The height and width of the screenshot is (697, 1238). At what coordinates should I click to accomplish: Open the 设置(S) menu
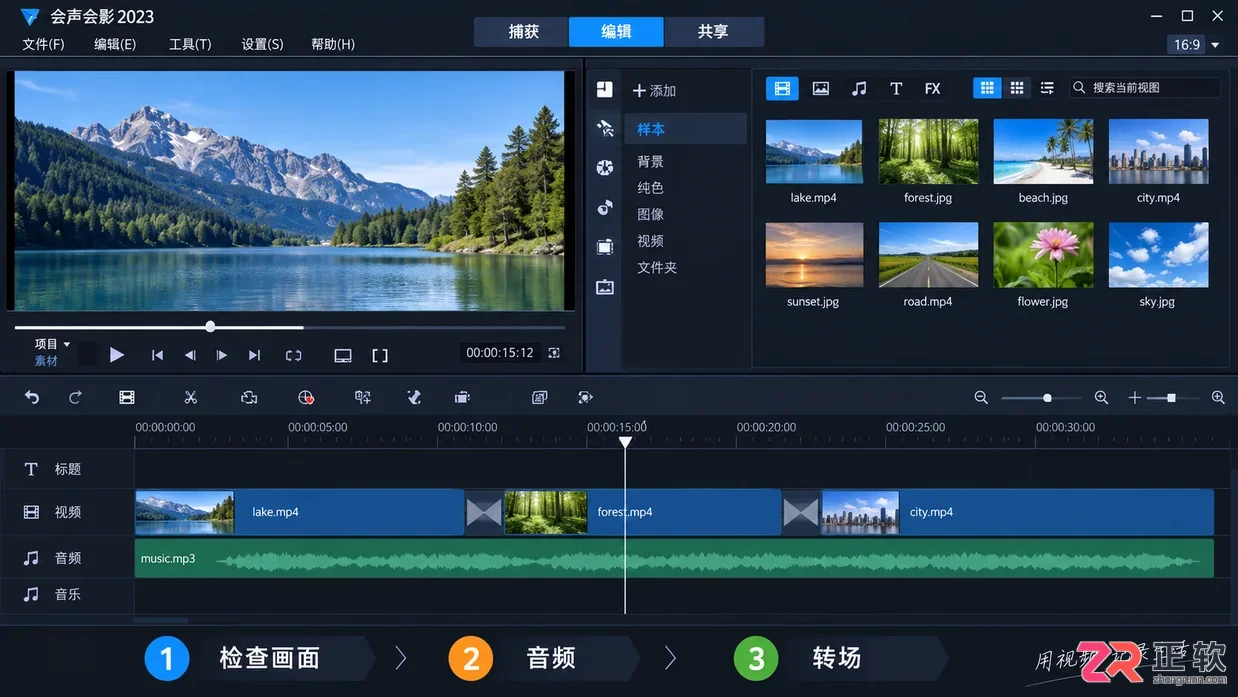262,44
